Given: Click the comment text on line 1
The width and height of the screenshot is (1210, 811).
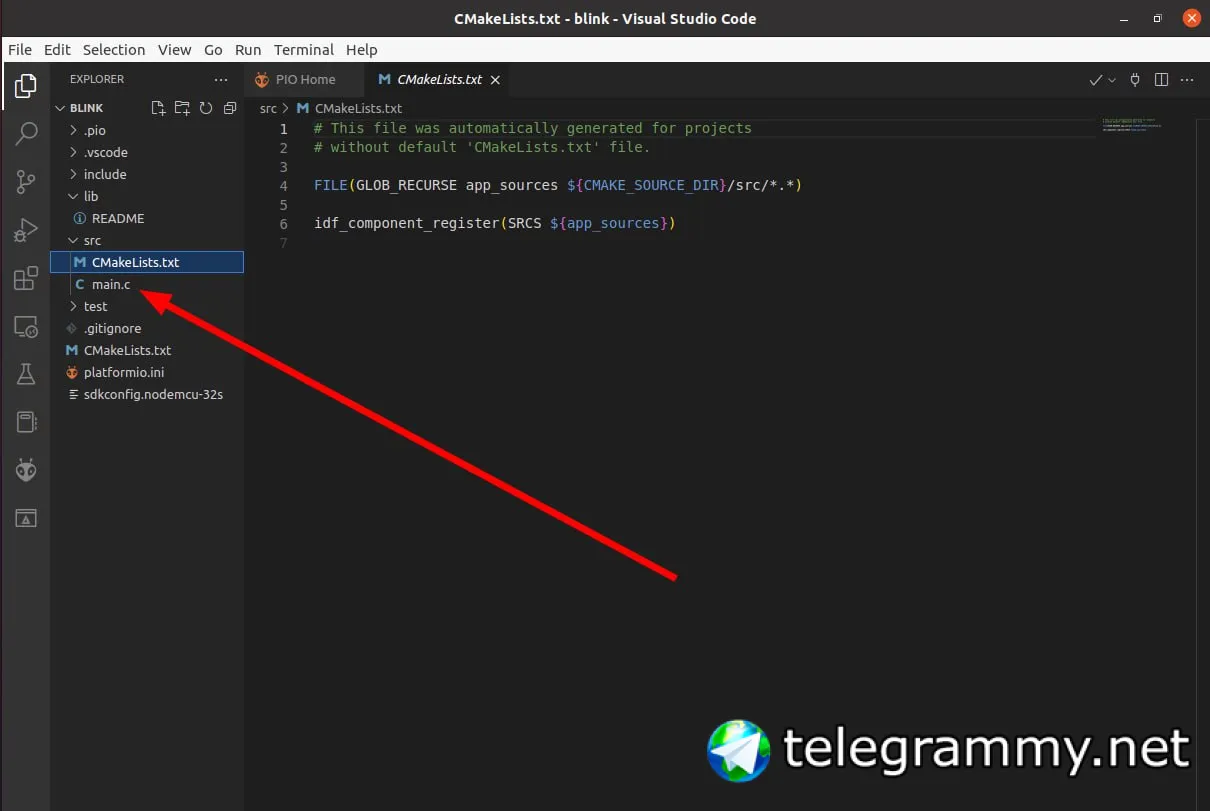Looking at the screenshot, I should tap(532, 128).
